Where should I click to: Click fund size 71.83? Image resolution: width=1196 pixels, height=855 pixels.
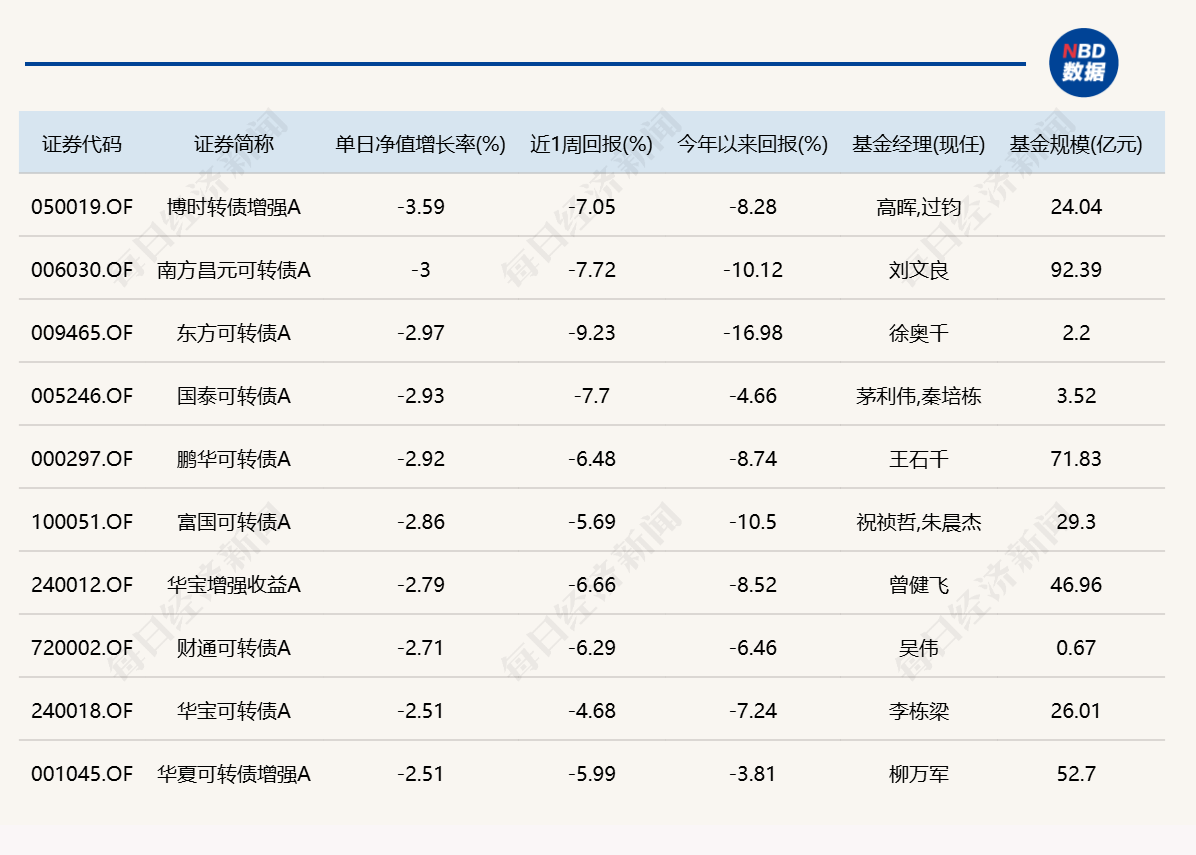coord(1075,459)
